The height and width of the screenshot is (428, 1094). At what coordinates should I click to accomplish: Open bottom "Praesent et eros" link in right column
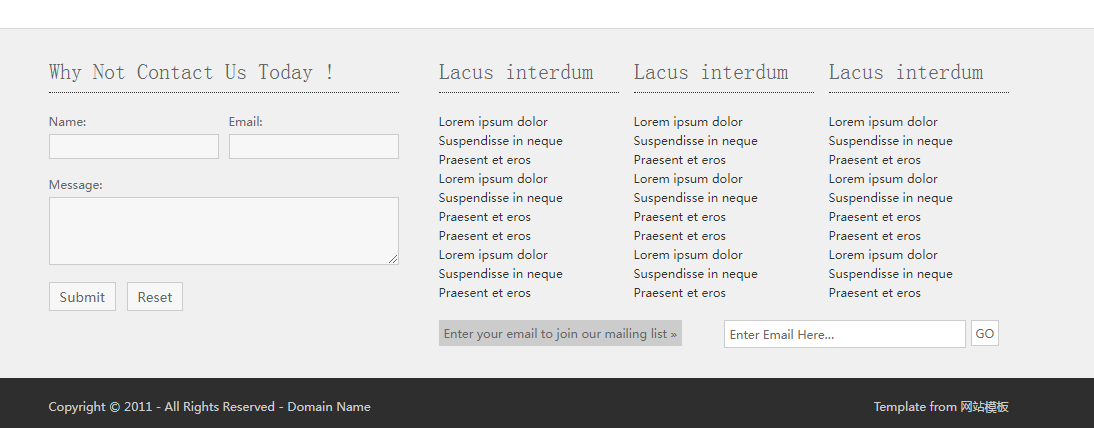(x=875, y=293)
